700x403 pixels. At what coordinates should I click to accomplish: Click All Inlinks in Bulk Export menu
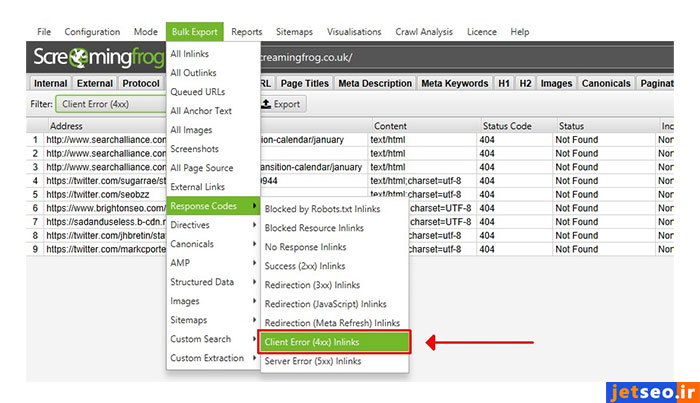click(x=190, y=54)
